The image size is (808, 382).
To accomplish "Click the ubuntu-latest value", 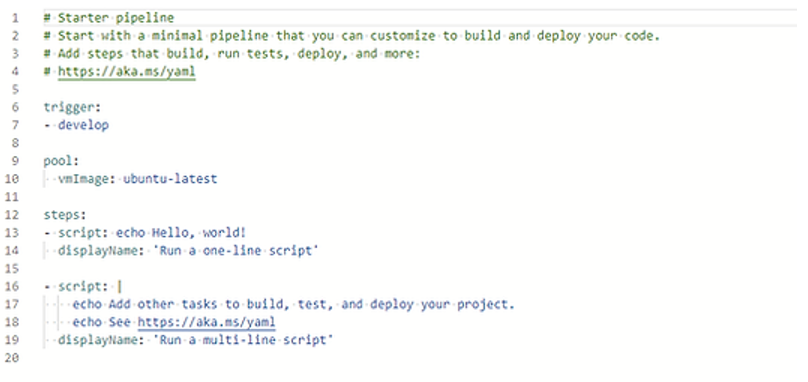I will click(170, 179).
